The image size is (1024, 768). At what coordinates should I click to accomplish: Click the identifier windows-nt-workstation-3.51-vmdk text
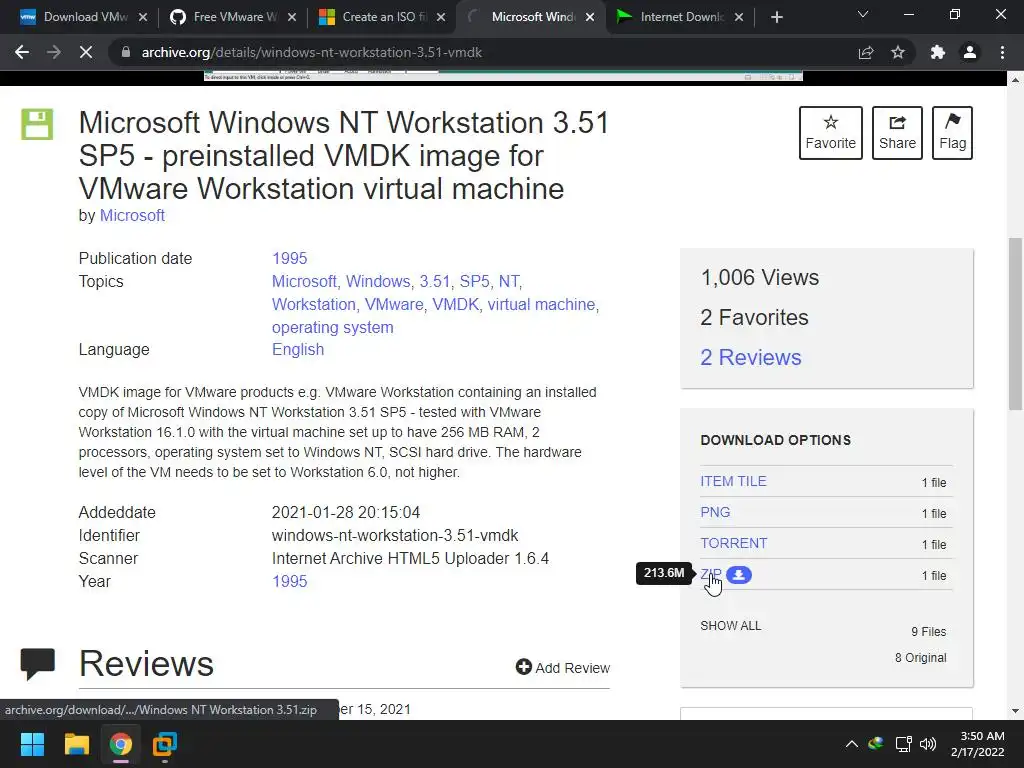pos(395,536)
